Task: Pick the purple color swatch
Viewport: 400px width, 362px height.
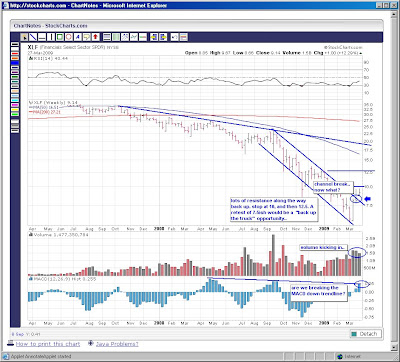Action: click(15, 72)
